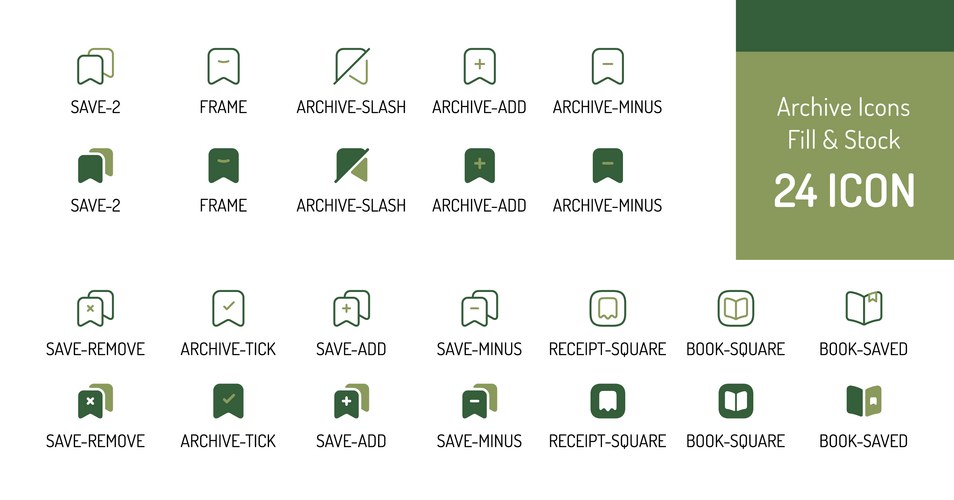954x500 pixels.
Task: Click the outline BOOK-SQUARE icon
Action: pyautogui.click(x=735, y=308)
